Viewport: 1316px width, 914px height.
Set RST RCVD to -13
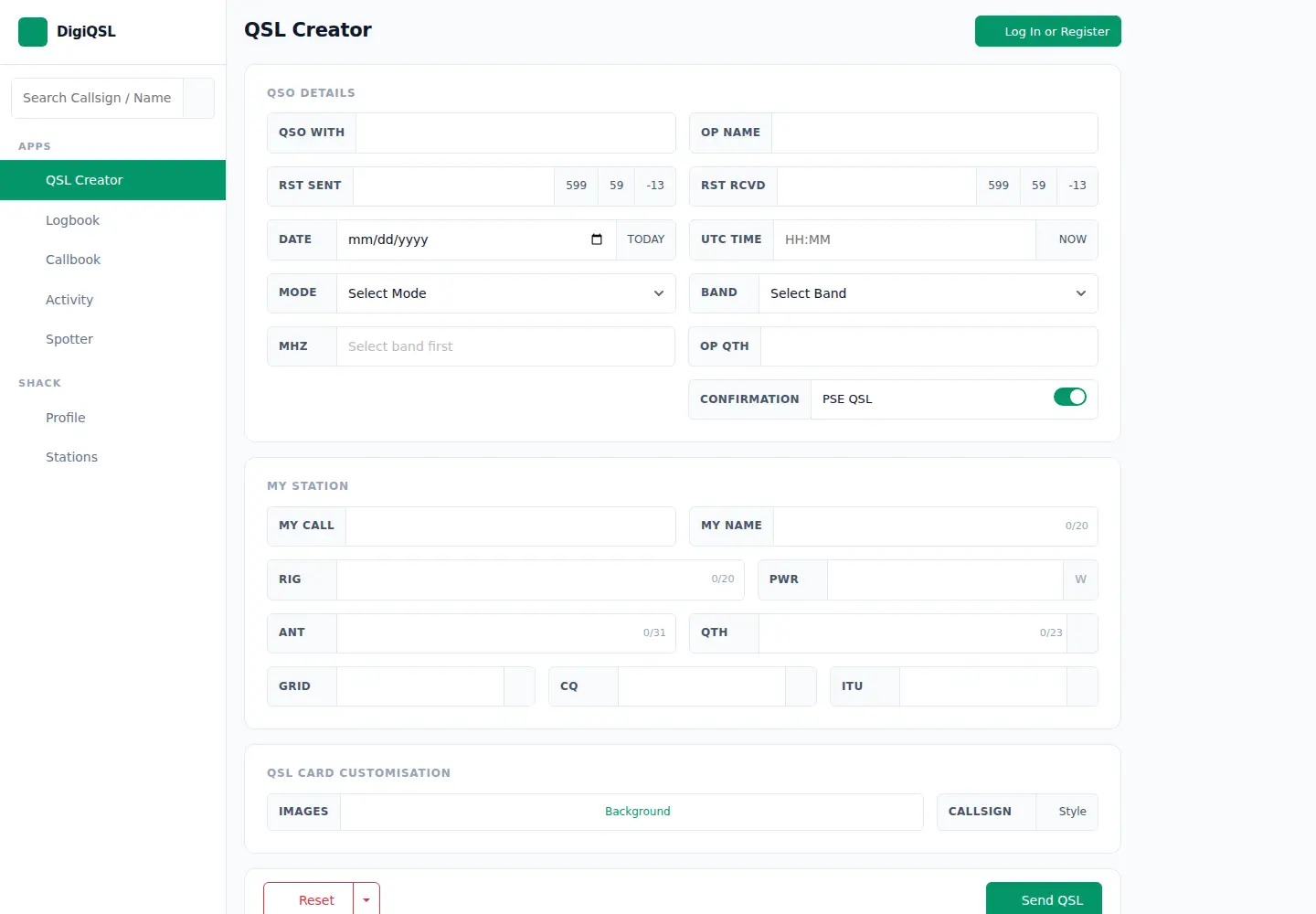(x=1077, y=186)
